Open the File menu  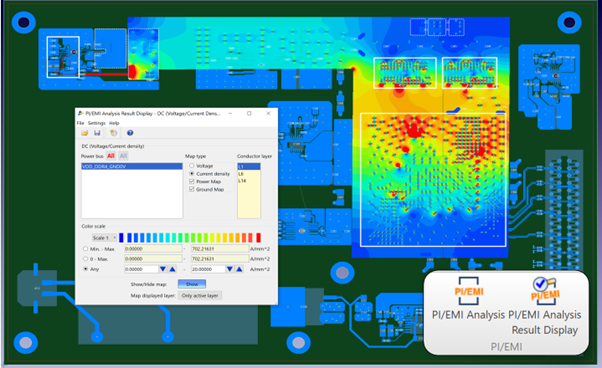tap(80, 123)
